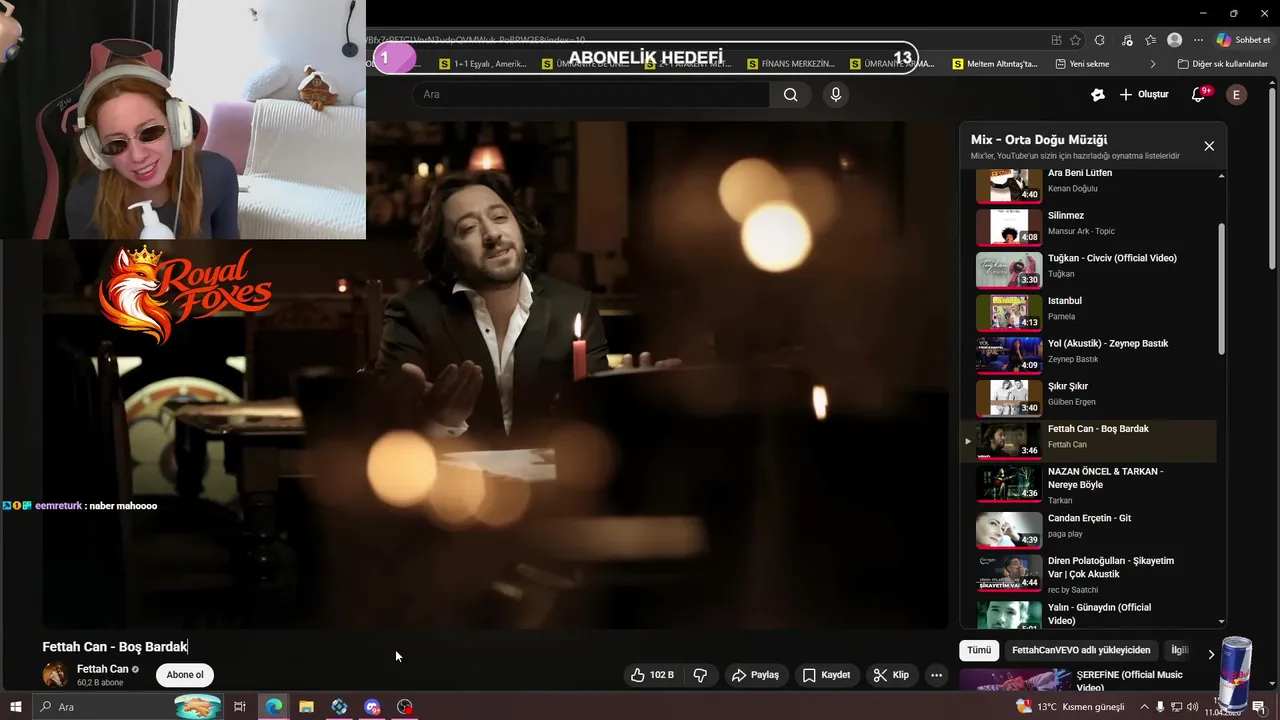
Task: Select 'Yalın - Günaydın (Official Video)'
Action: pos(1088,614)
